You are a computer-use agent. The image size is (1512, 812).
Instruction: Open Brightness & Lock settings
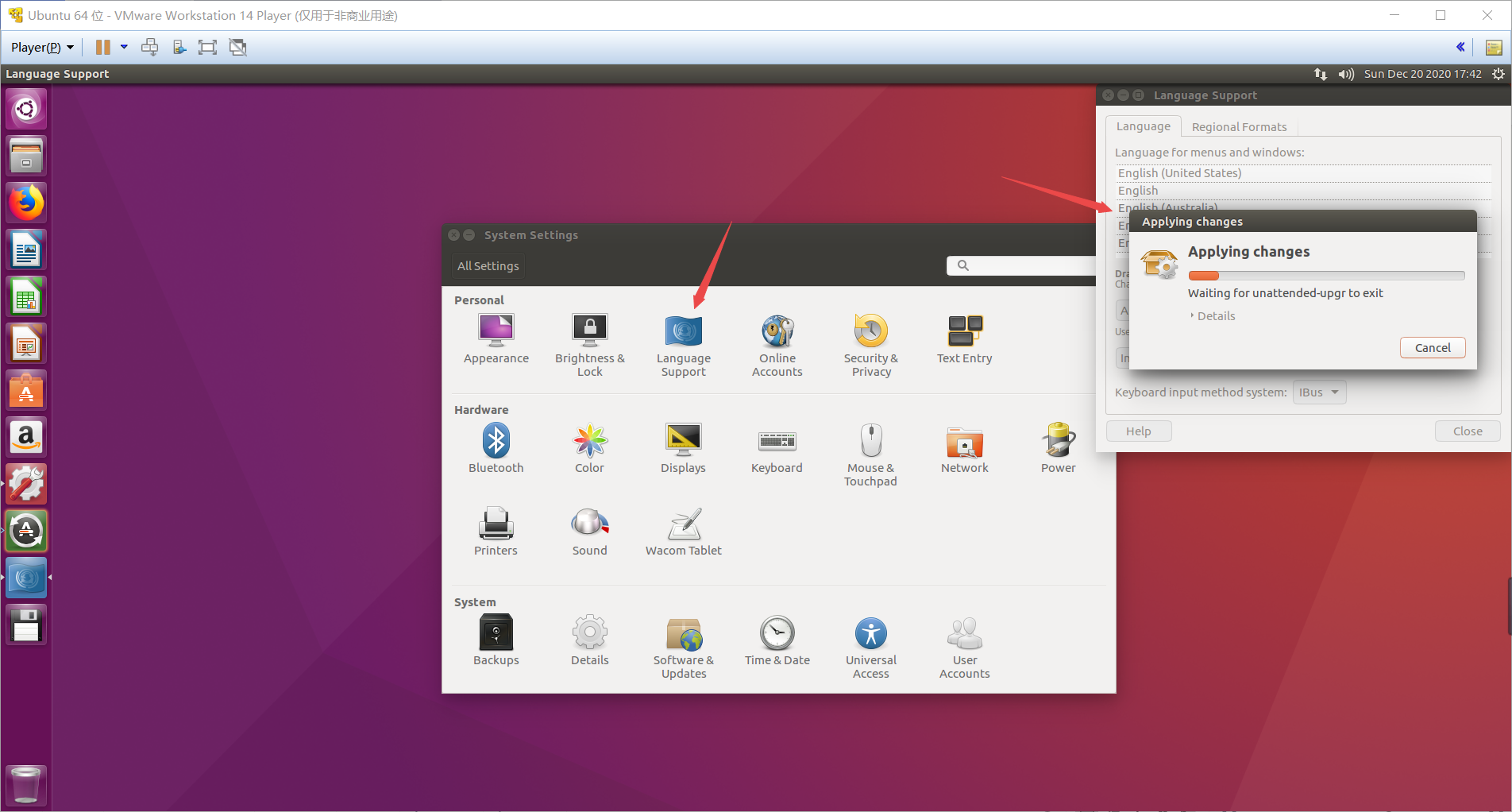[x=589, y=346]
